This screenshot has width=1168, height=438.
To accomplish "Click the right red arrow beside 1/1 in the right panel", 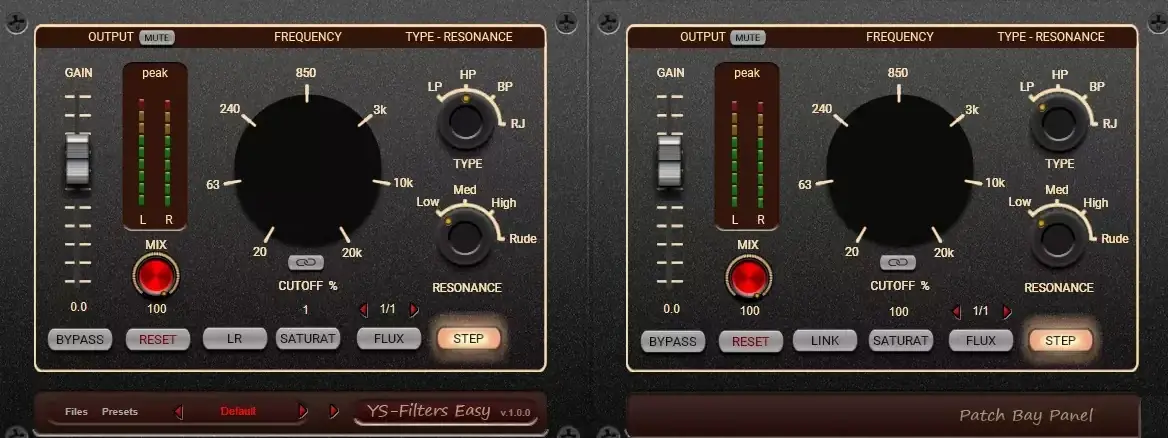I will click(x=1007, y=311).
